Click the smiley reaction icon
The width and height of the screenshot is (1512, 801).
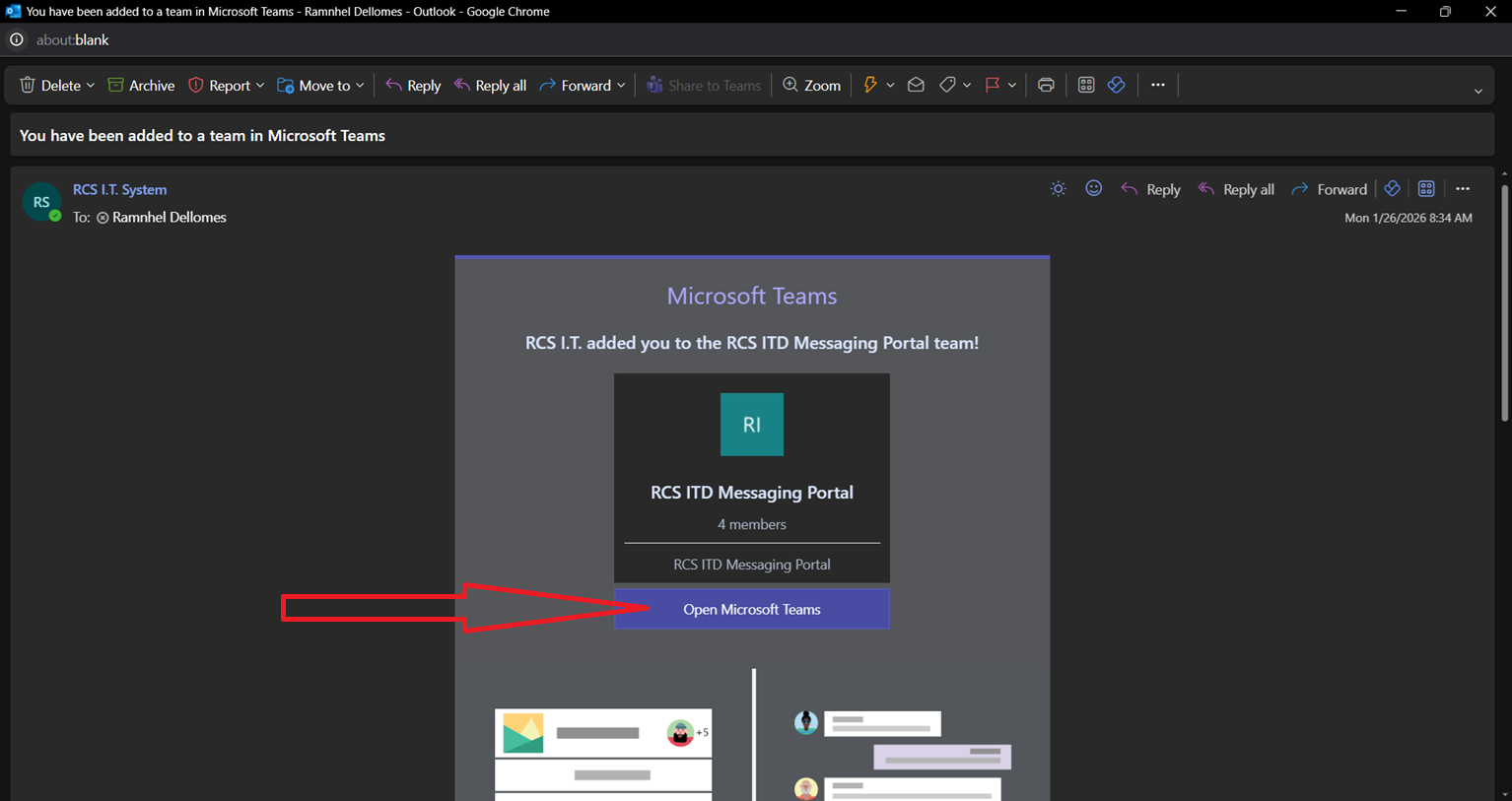pyautogui.click(x=1094, y=188)
